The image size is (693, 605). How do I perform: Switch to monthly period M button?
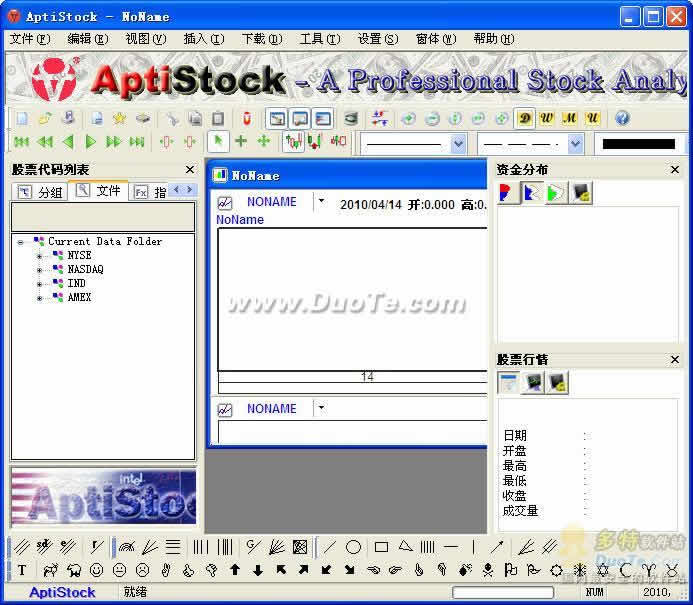[x=570, y=118]
